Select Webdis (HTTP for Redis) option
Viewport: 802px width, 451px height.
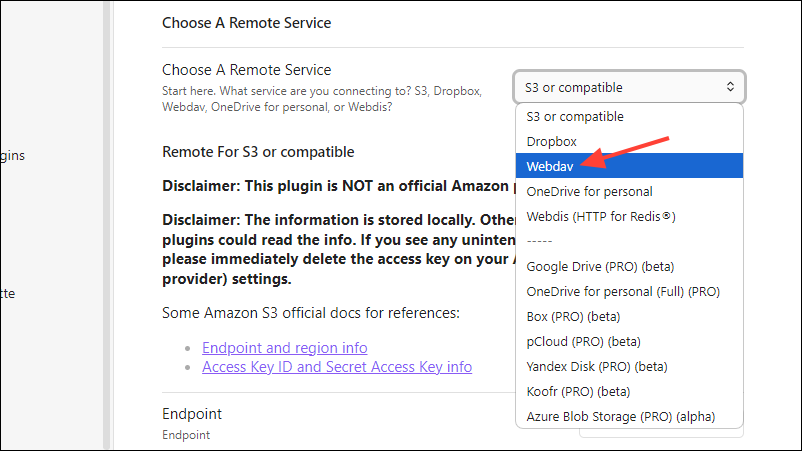[x=600, y=216]
